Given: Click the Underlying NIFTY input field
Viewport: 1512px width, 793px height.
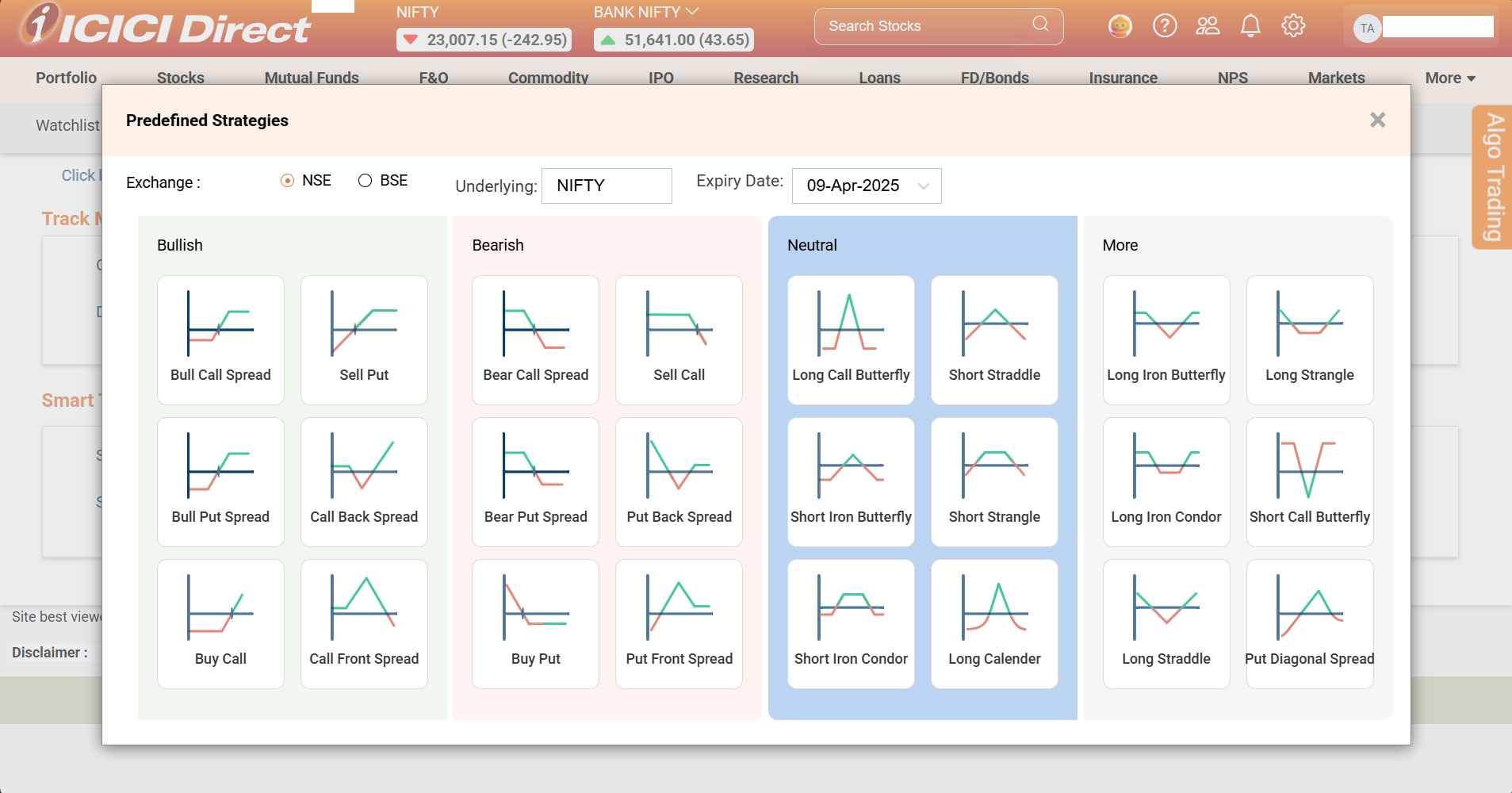Looking at the screenshot, I should tap(607, 186).
